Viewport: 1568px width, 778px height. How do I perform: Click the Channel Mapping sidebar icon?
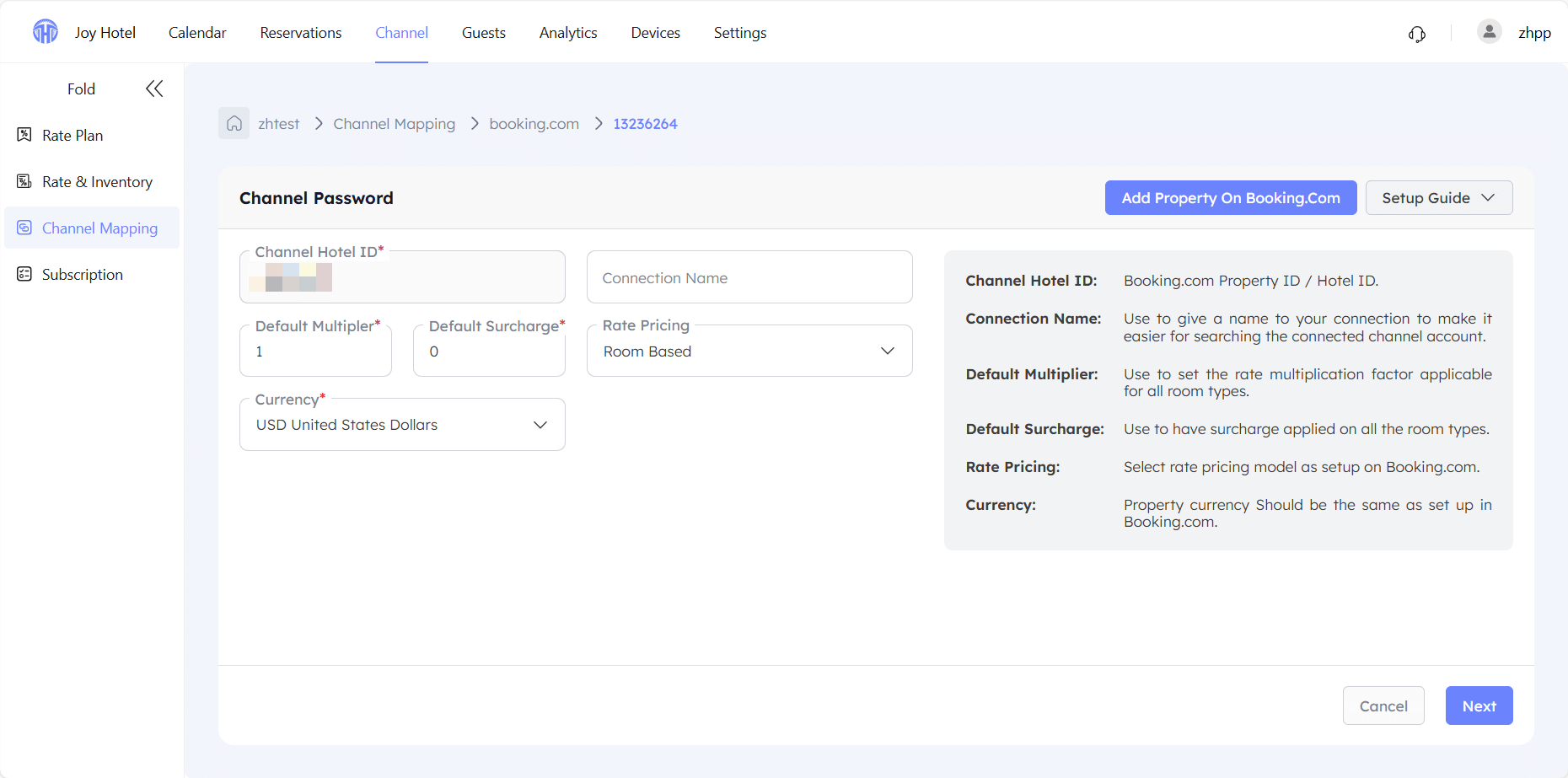pyautogui.click(x=24, y=228)
